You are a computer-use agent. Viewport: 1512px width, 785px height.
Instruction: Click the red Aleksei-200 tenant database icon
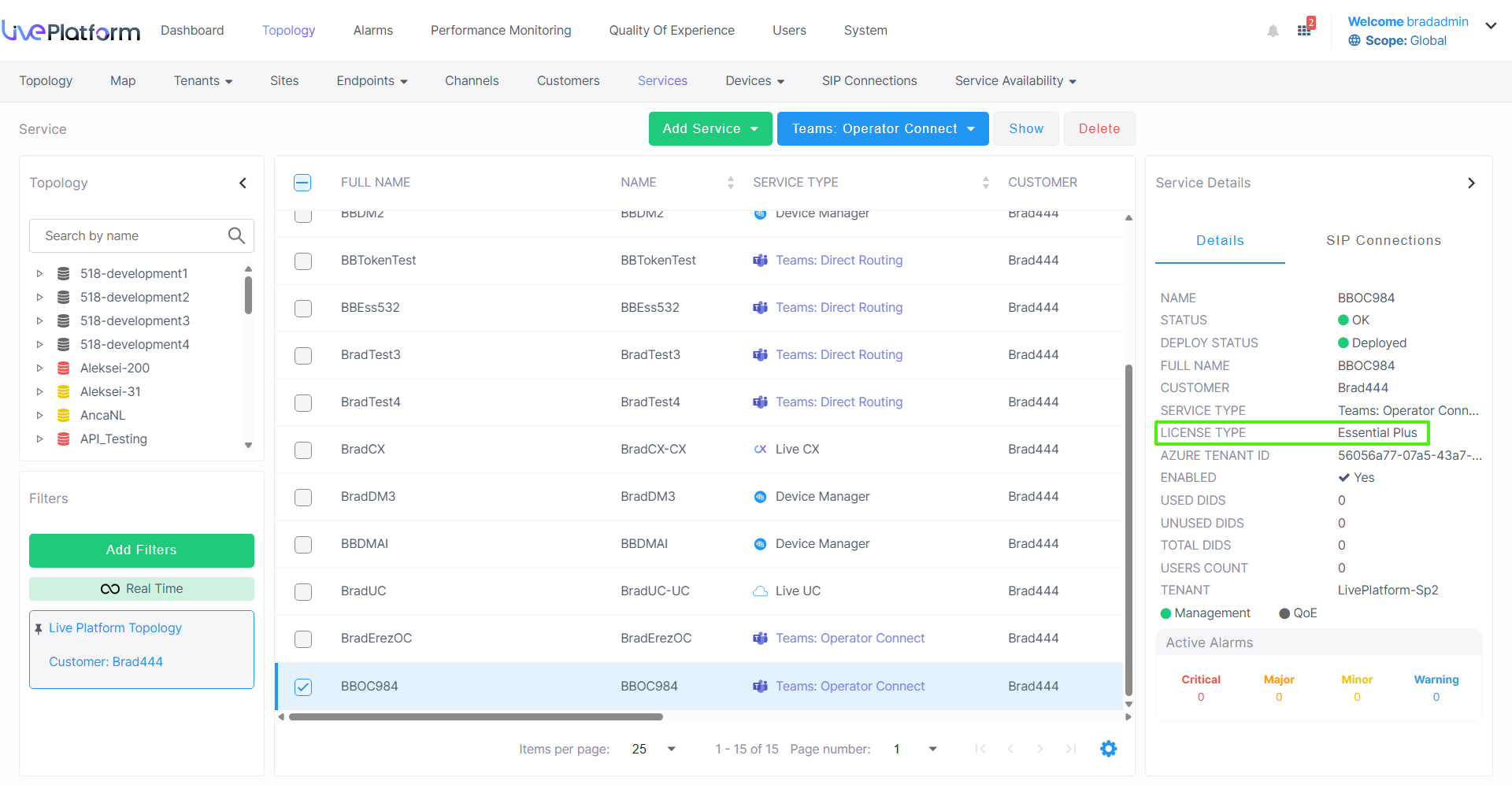point(64,368)
